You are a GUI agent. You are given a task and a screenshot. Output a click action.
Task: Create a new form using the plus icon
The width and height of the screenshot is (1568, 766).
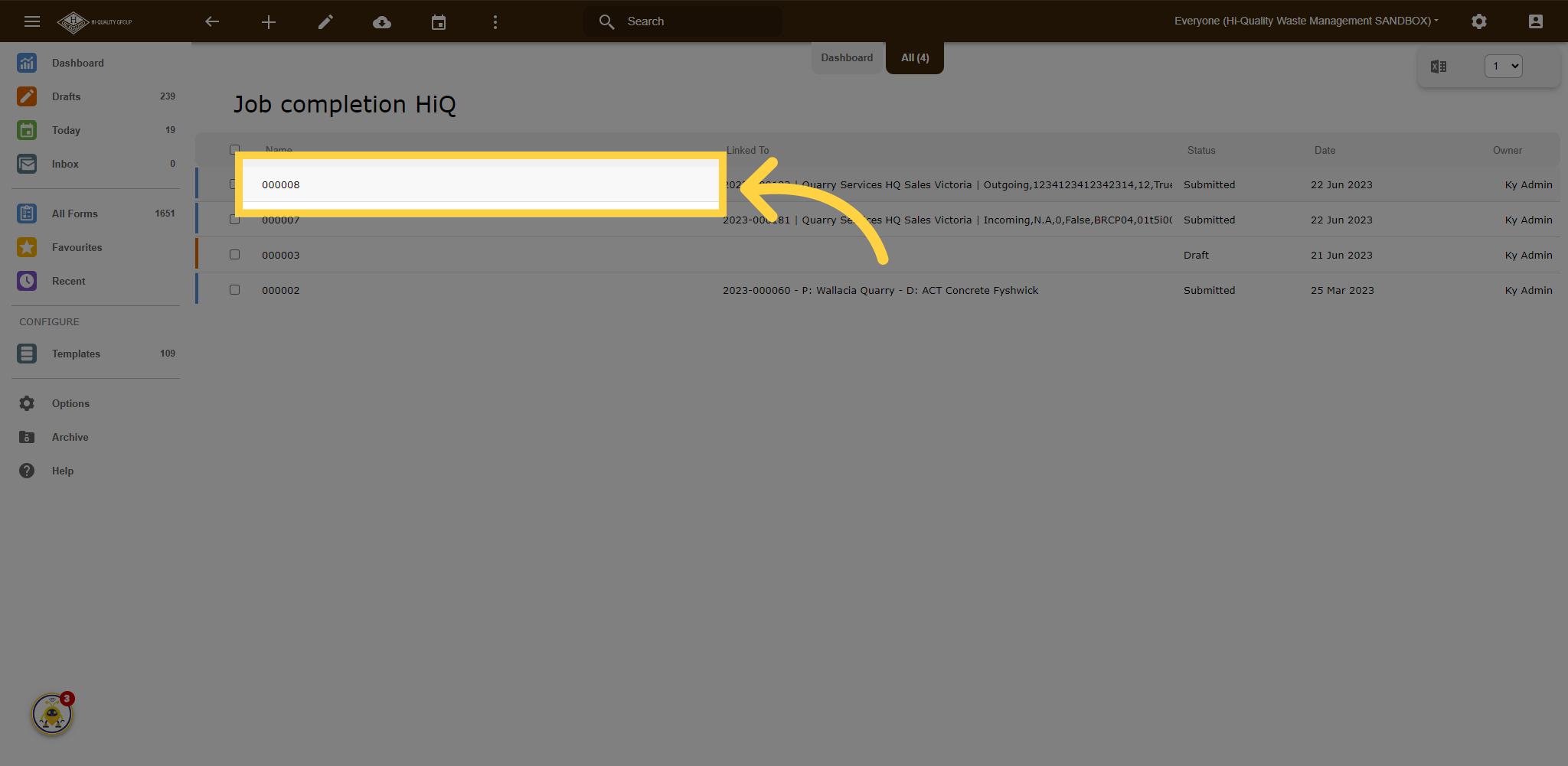[x=269, y=21]
